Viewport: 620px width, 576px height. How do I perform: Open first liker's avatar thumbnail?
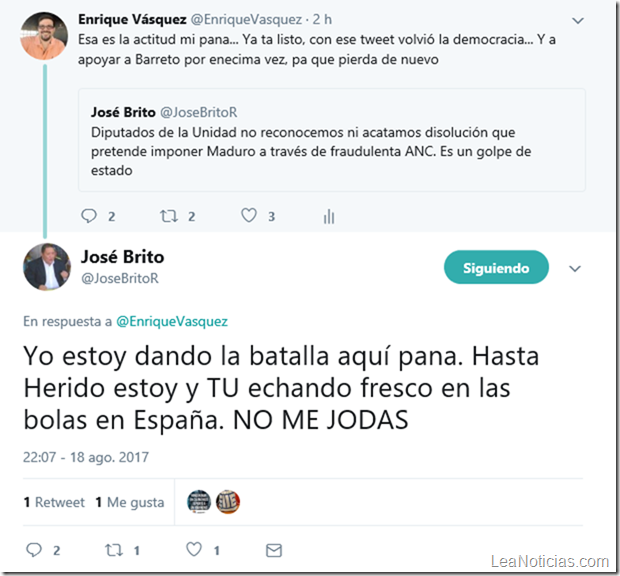point(199,502)
